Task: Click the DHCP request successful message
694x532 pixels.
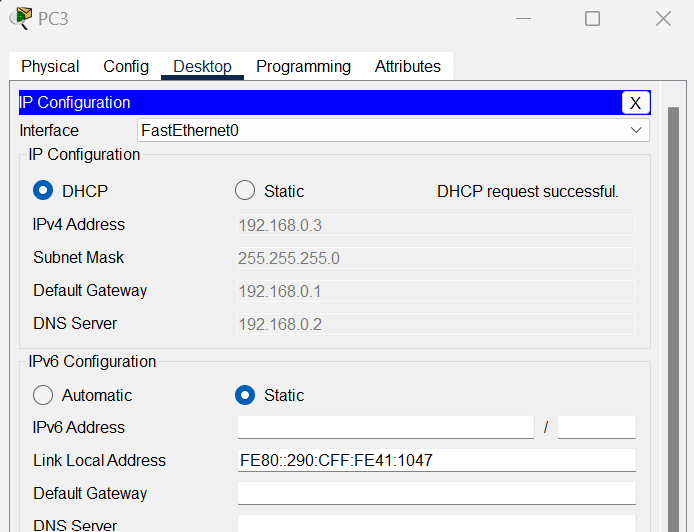Action: (x=528, y=191)
